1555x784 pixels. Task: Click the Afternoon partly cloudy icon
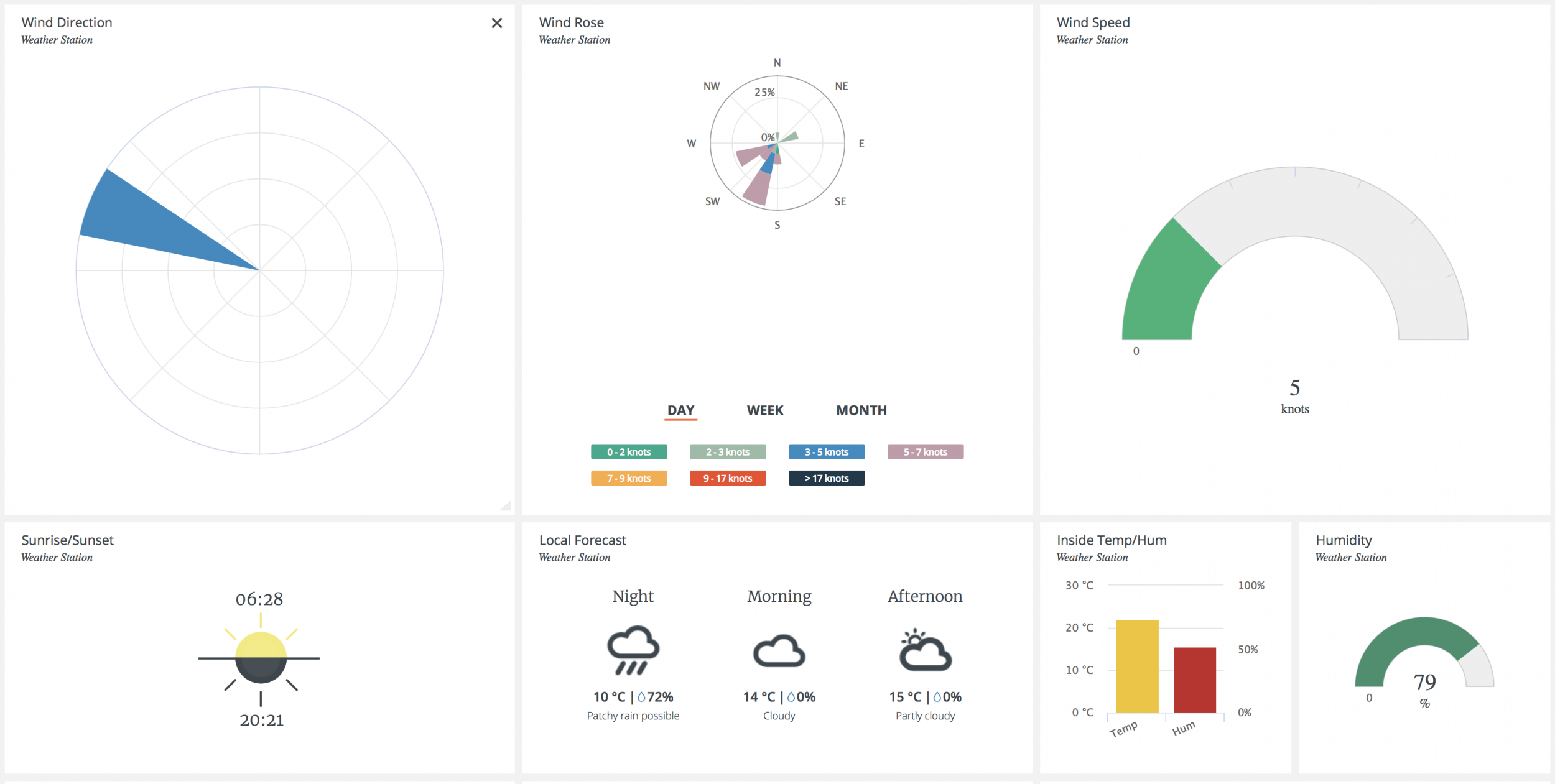925,651
